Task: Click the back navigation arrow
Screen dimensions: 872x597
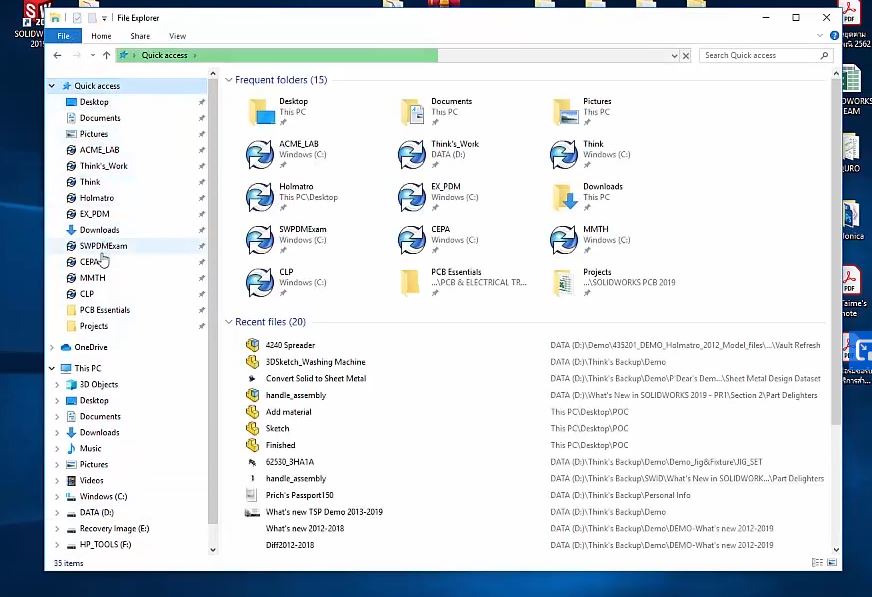Action: (x=57, y=55)
